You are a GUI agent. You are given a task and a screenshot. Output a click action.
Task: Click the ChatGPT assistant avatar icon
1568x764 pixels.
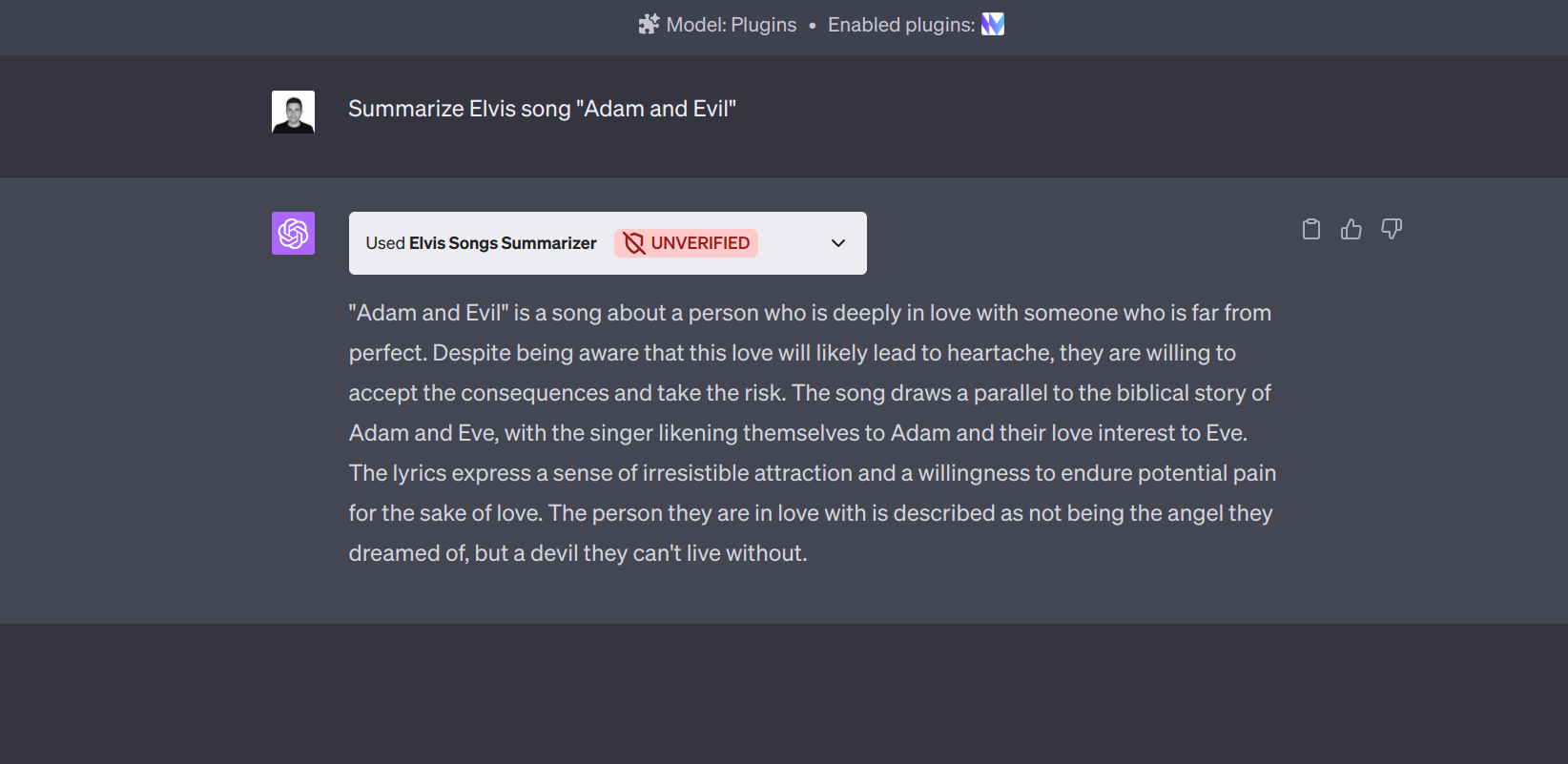pyautogui.click(x=293, y=232)
